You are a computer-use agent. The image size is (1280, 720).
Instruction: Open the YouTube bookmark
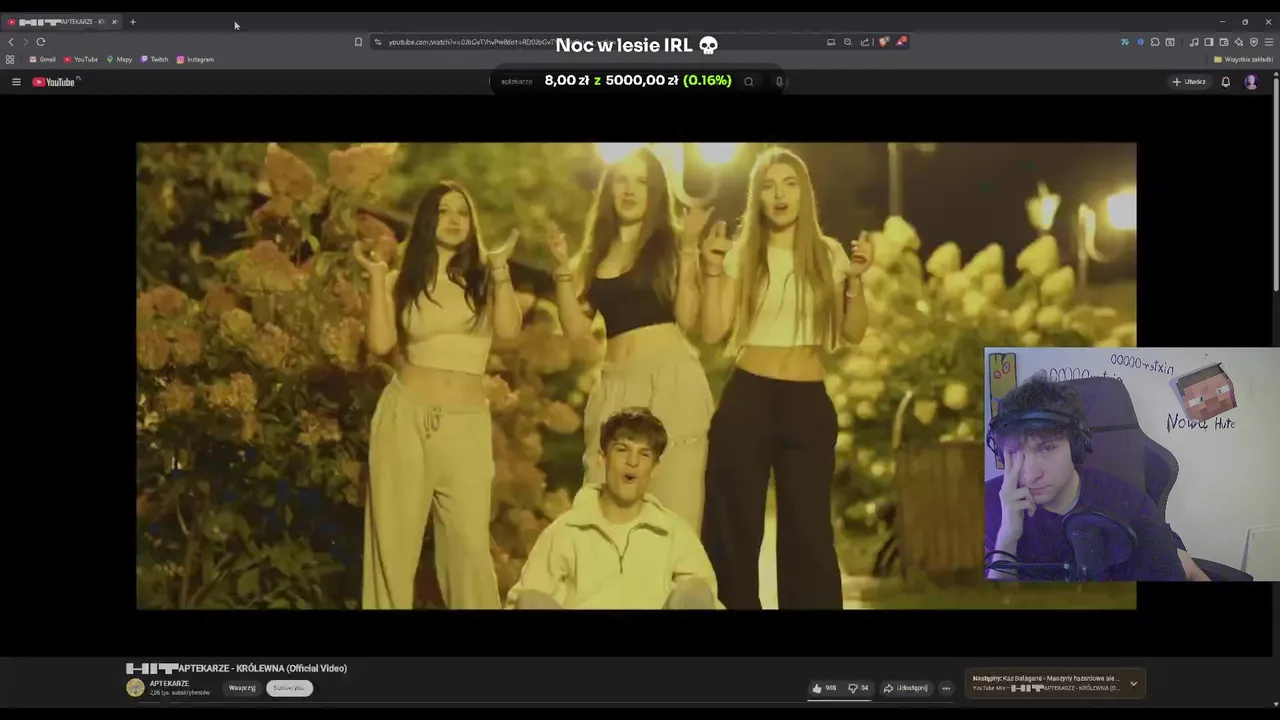pyautogui.click(x=81, y=59)
